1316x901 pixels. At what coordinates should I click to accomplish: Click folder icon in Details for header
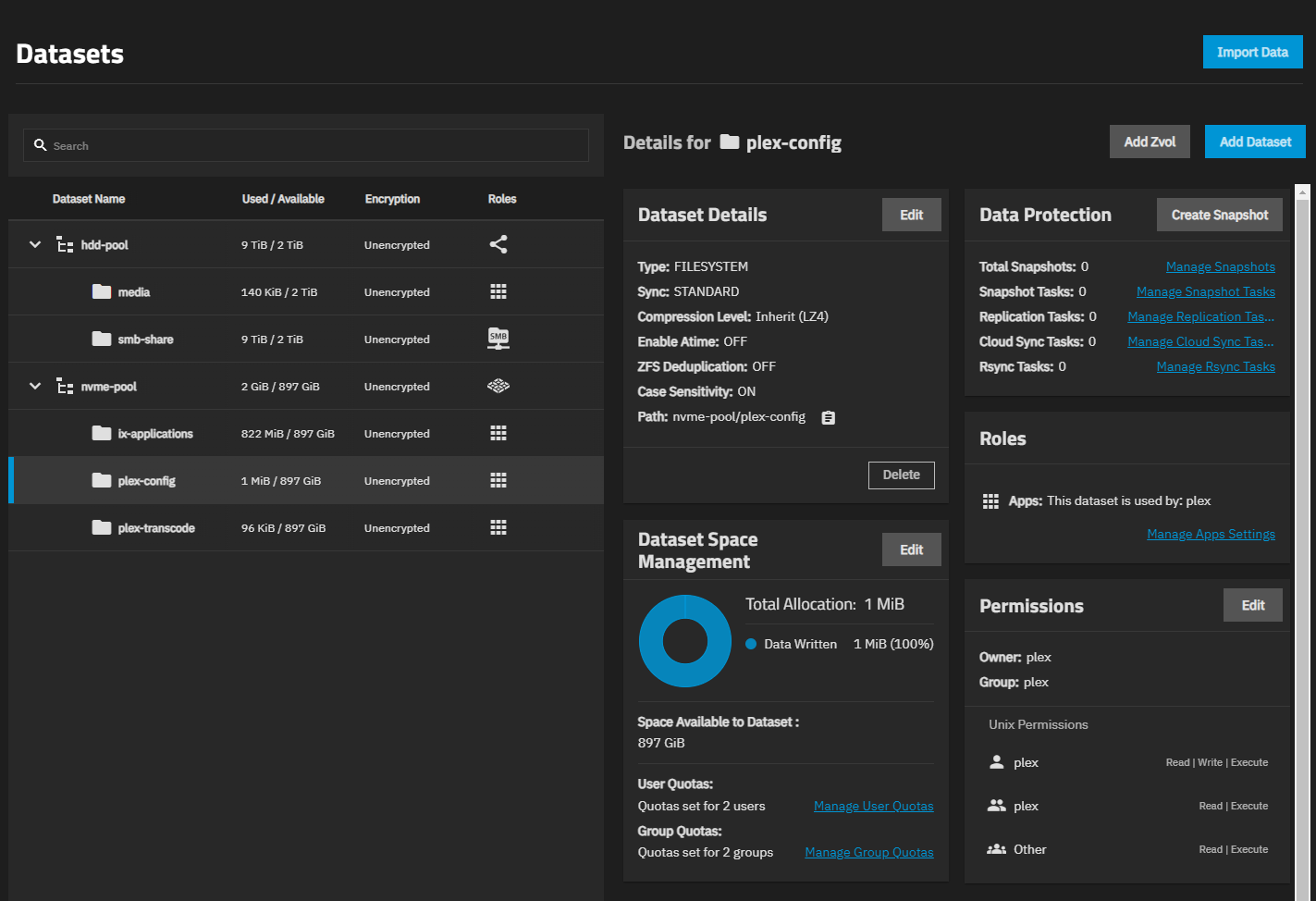coord(730,142)
